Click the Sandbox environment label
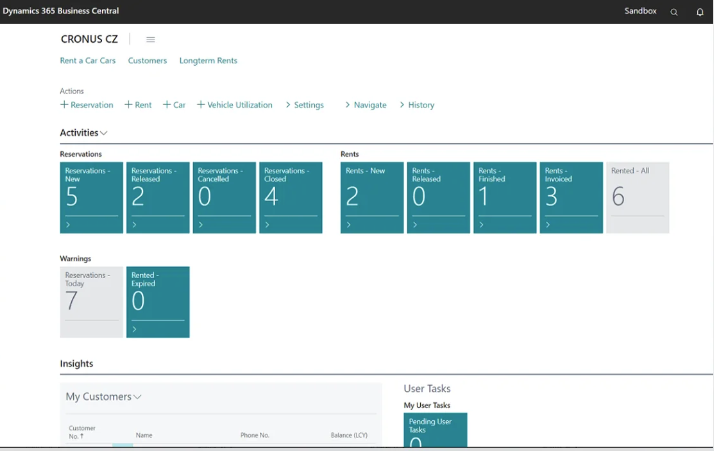The width and height of the screenshot is (714, 451). [x=640, y=11]
